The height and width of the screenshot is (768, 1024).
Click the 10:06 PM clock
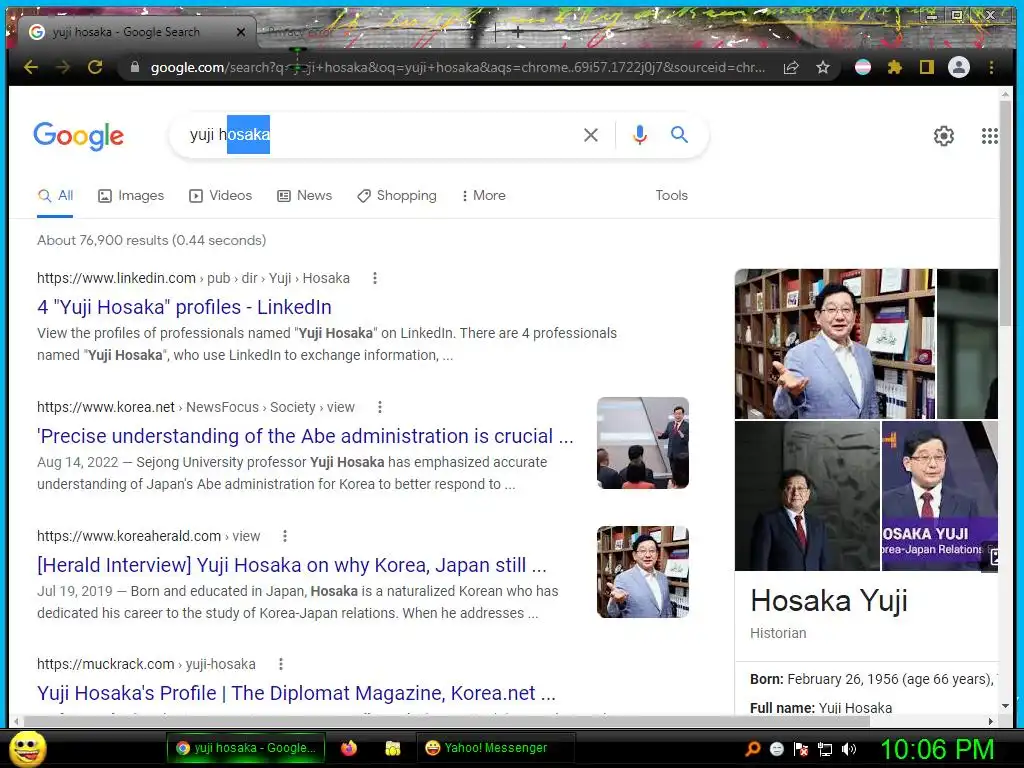[937, 749]
